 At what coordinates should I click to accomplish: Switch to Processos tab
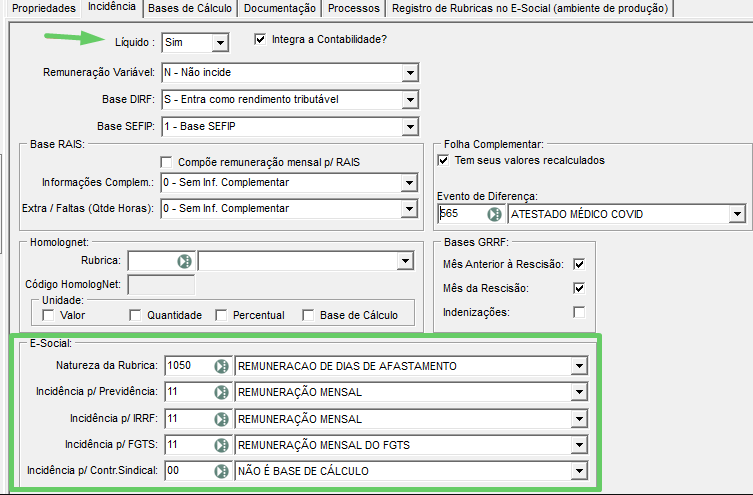coord(354,9)
